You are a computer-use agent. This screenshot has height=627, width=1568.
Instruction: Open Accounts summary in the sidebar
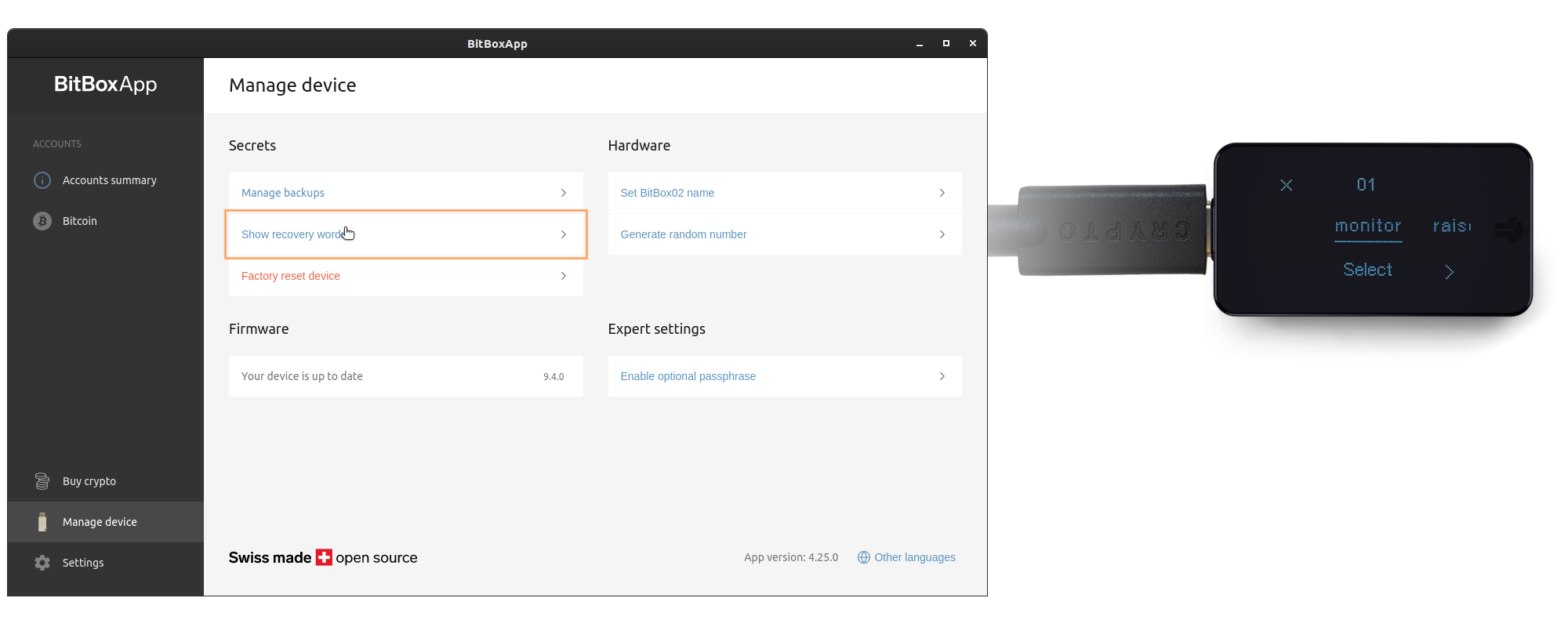tap(106, 180)
